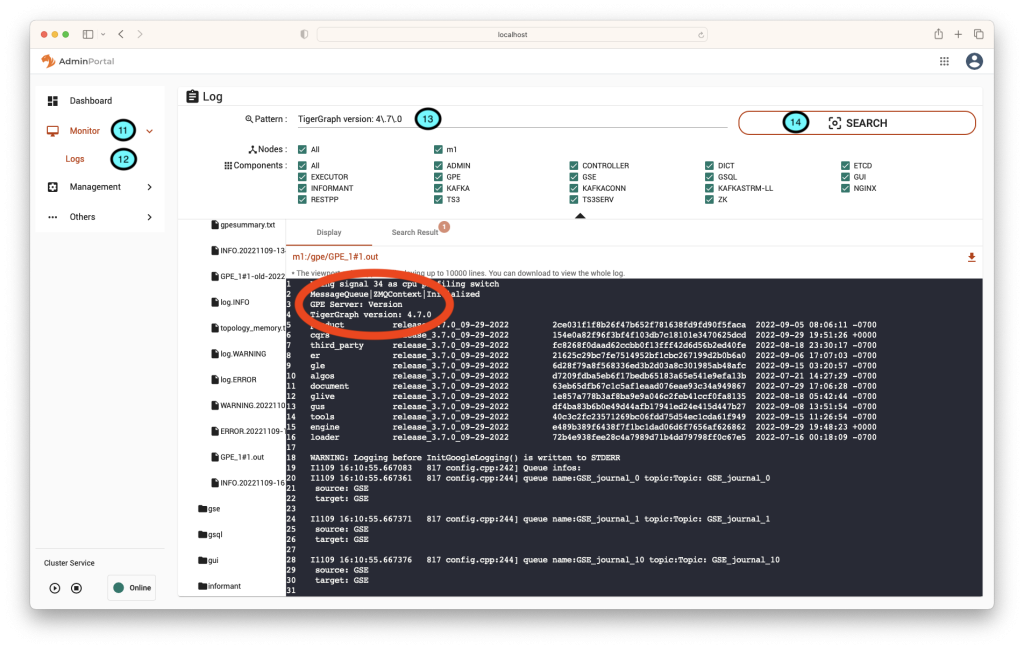Start cluster service with play icon

point(55,588)
